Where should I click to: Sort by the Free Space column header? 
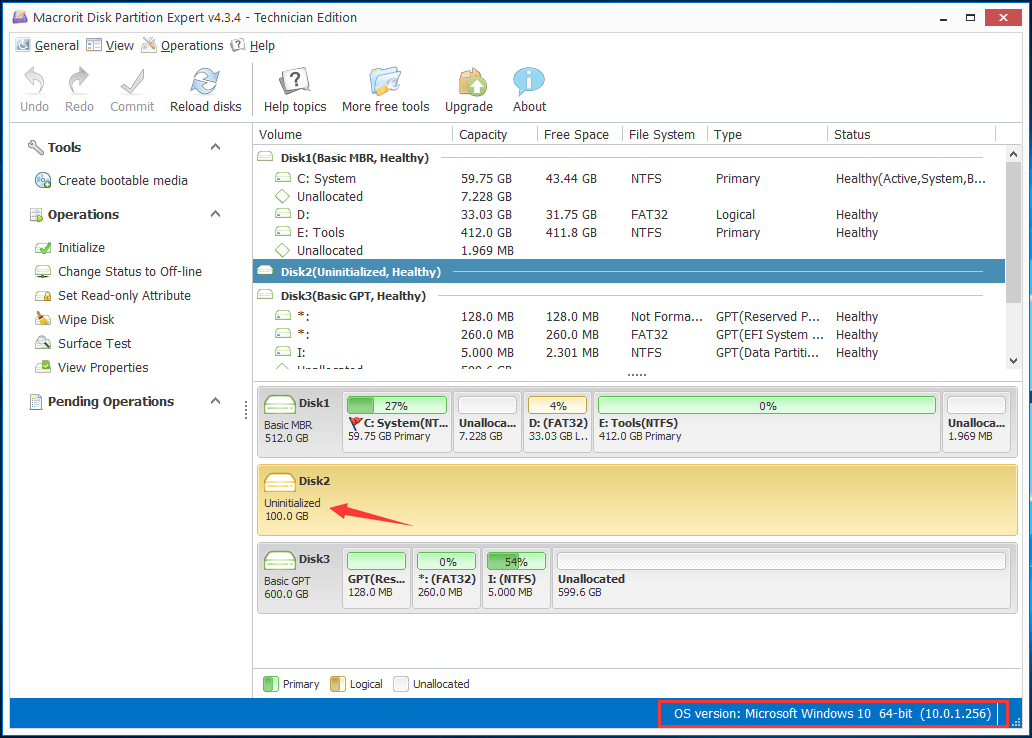[580, 134]
